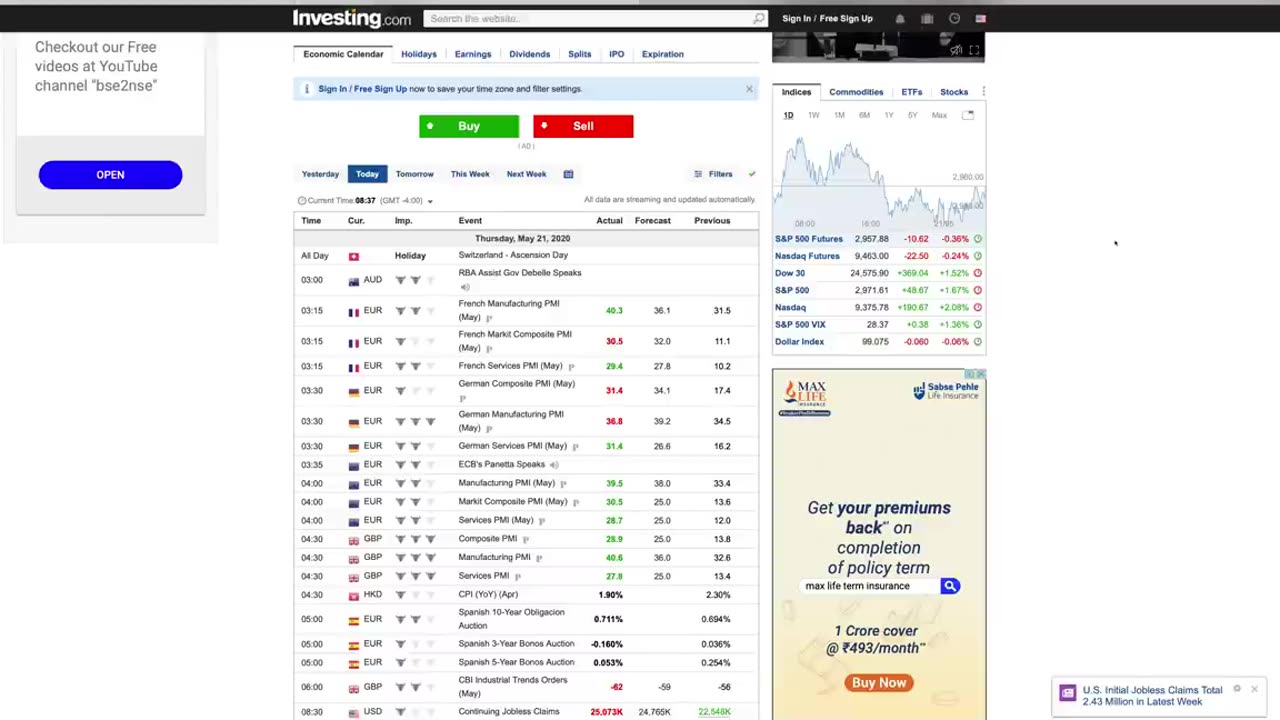Viewport: 1280px width, 720px height.
Task: Open French Manufacturing PMI event
Action: point(509,310)
